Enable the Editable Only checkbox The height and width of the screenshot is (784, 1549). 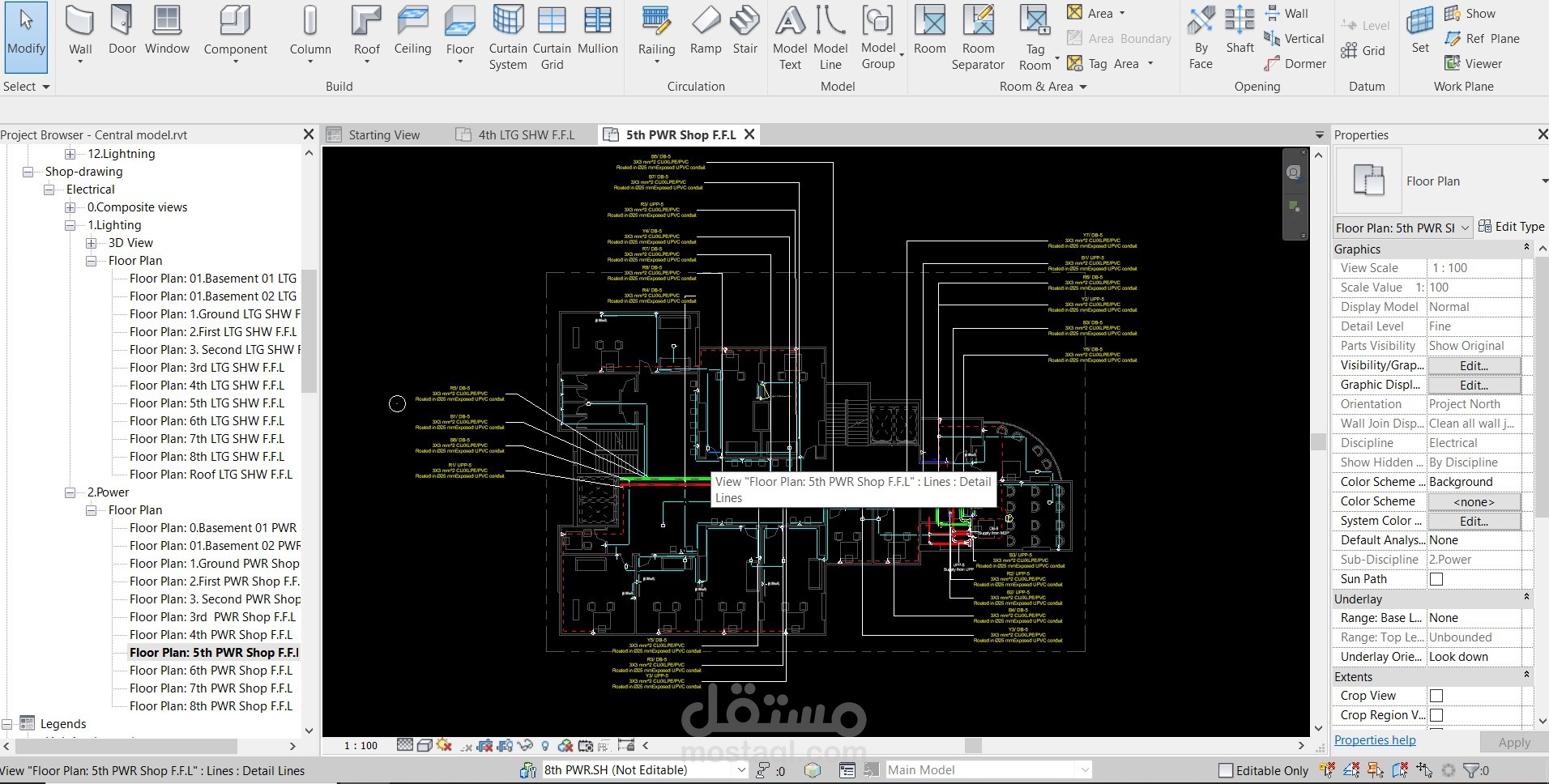1226,771
